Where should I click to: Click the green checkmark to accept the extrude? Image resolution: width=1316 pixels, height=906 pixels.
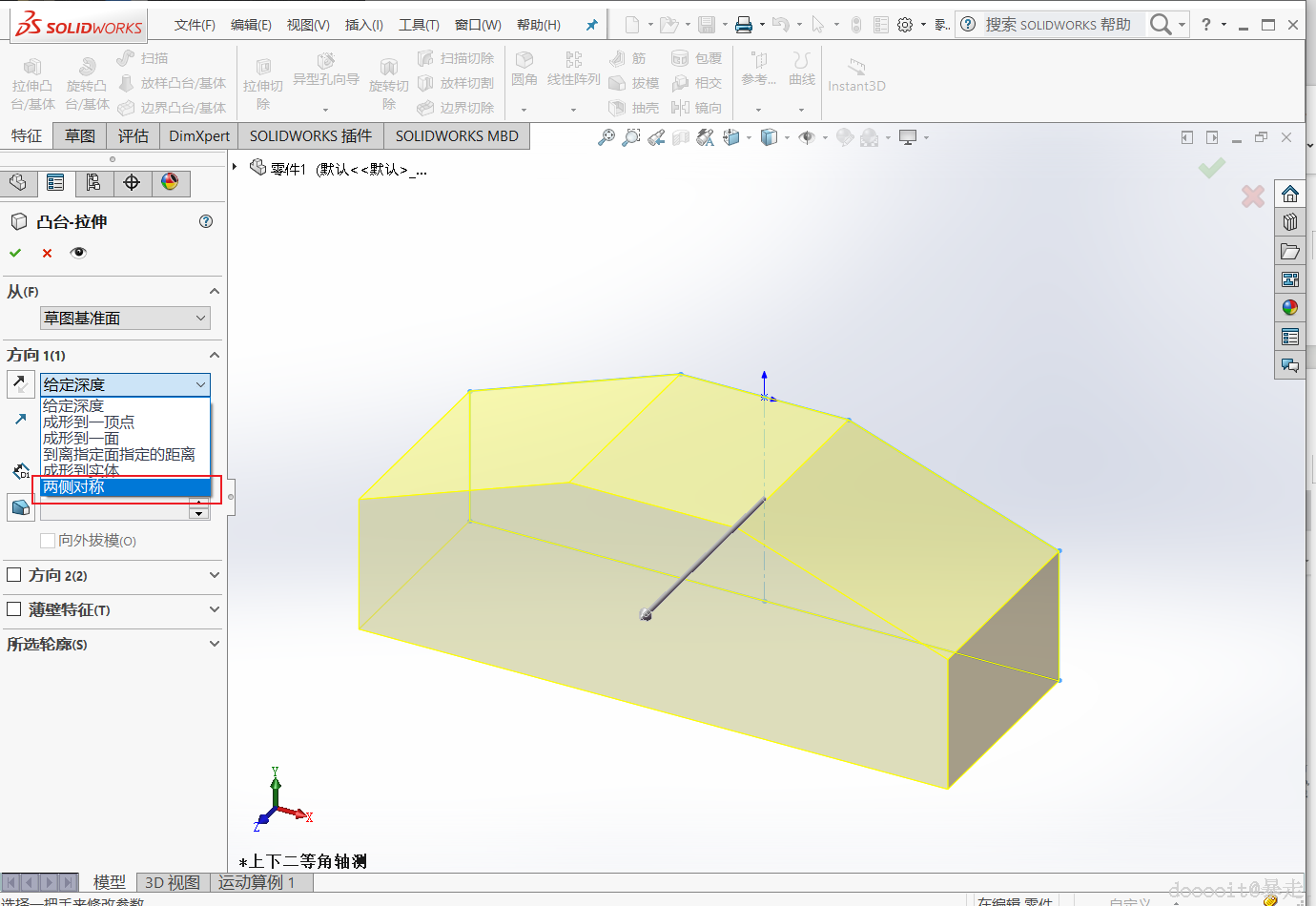pyautogui.click(x=15, y=253)
